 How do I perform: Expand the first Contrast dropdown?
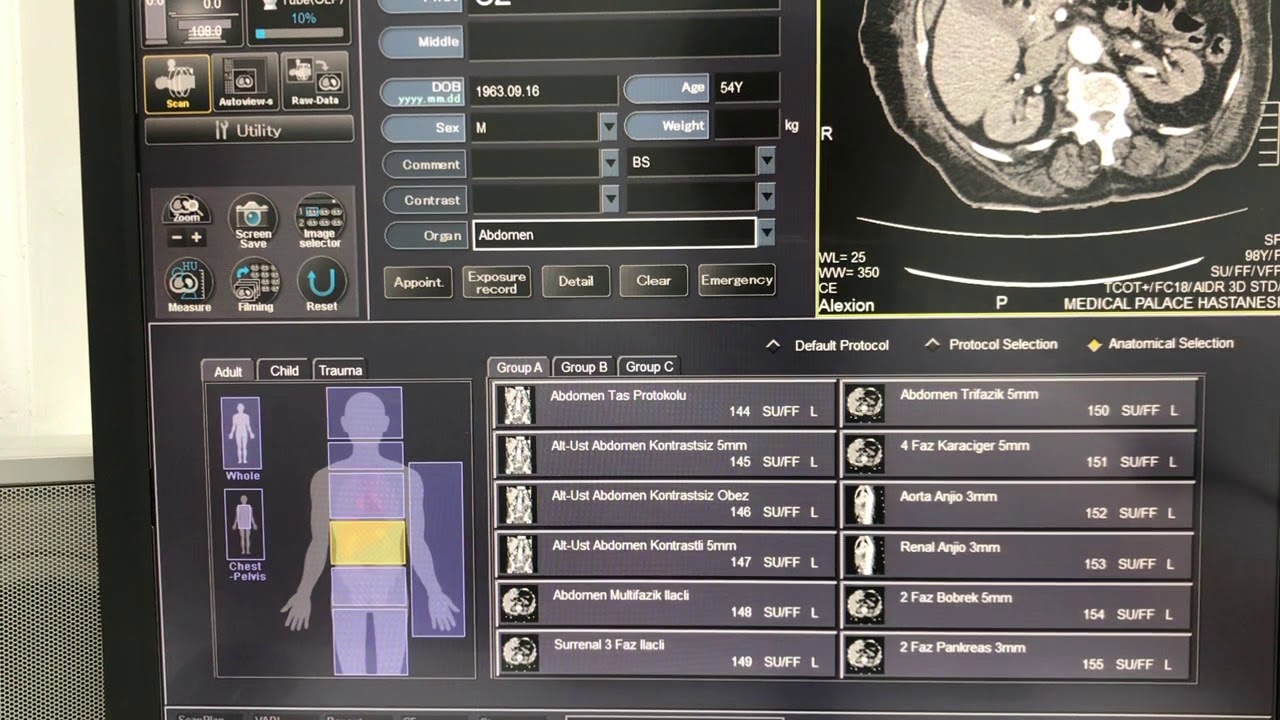(x=610, y=198)
